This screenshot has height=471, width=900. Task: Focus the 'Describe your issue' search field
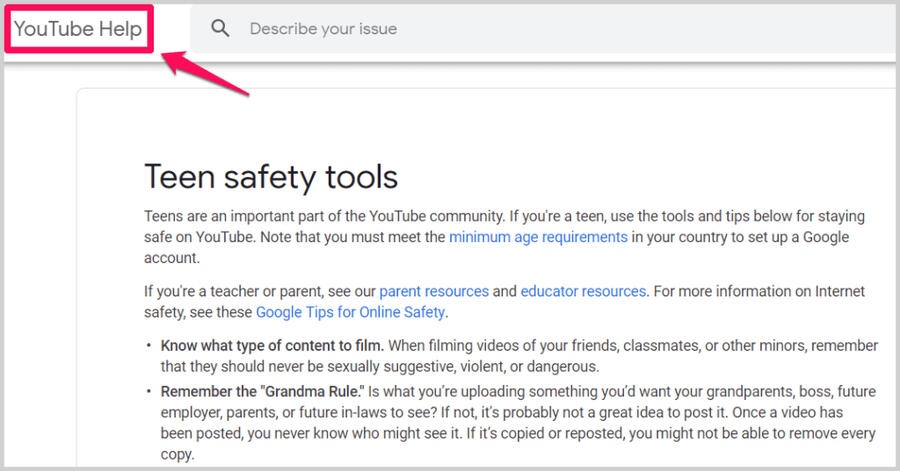544,29
